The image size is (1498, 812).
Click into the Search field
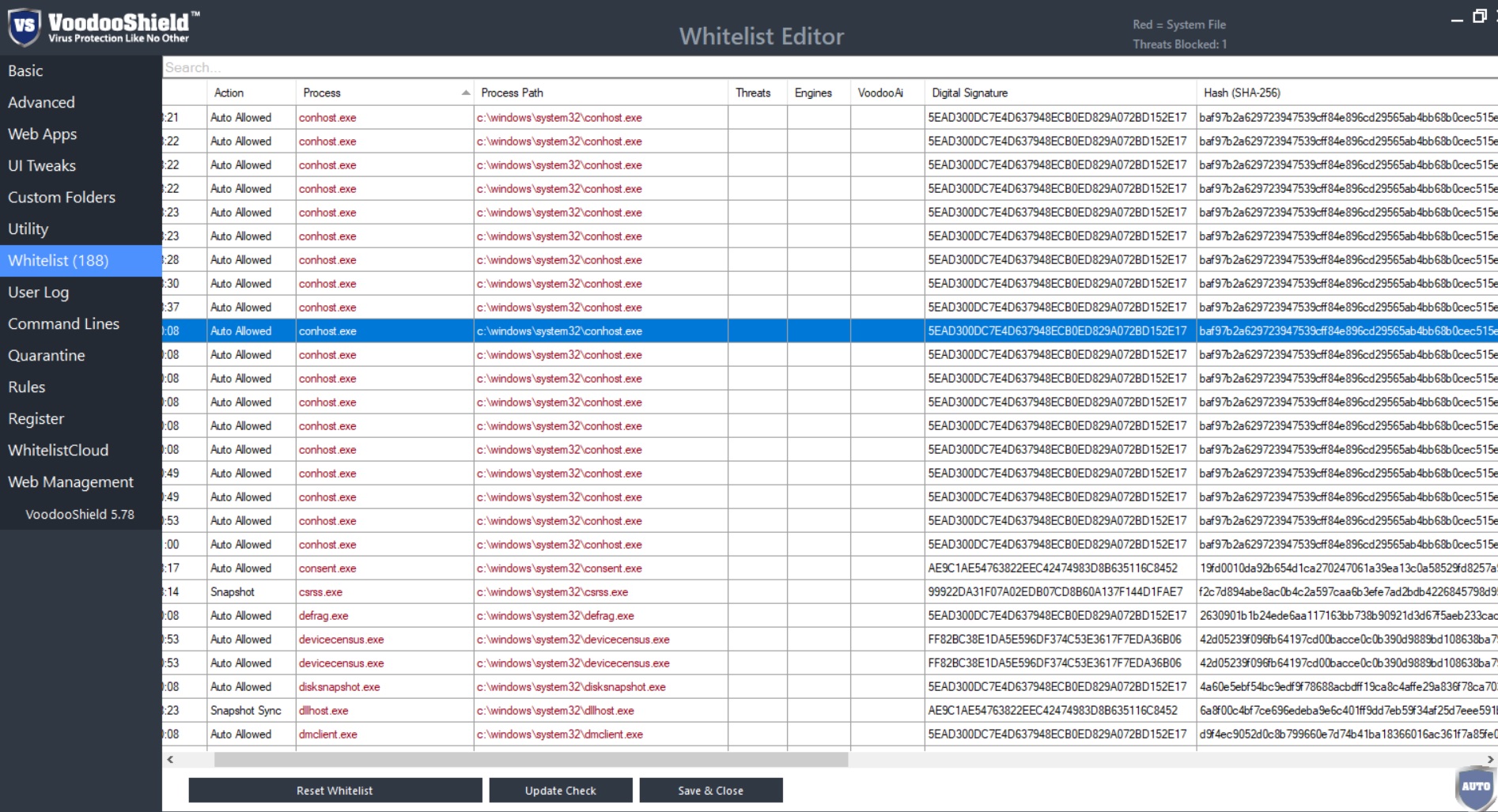pyautogui.click(x=830, y=68)
